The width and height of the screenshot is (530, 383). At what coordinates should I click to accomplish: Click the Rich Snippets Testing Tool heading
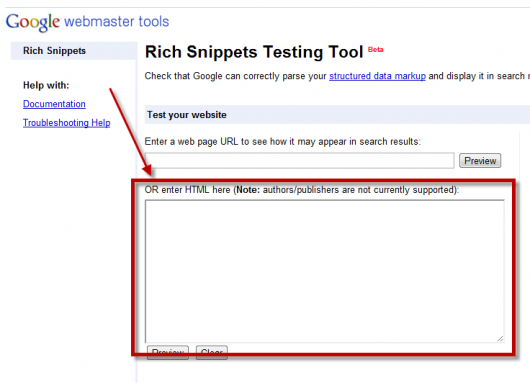point(254,52)
